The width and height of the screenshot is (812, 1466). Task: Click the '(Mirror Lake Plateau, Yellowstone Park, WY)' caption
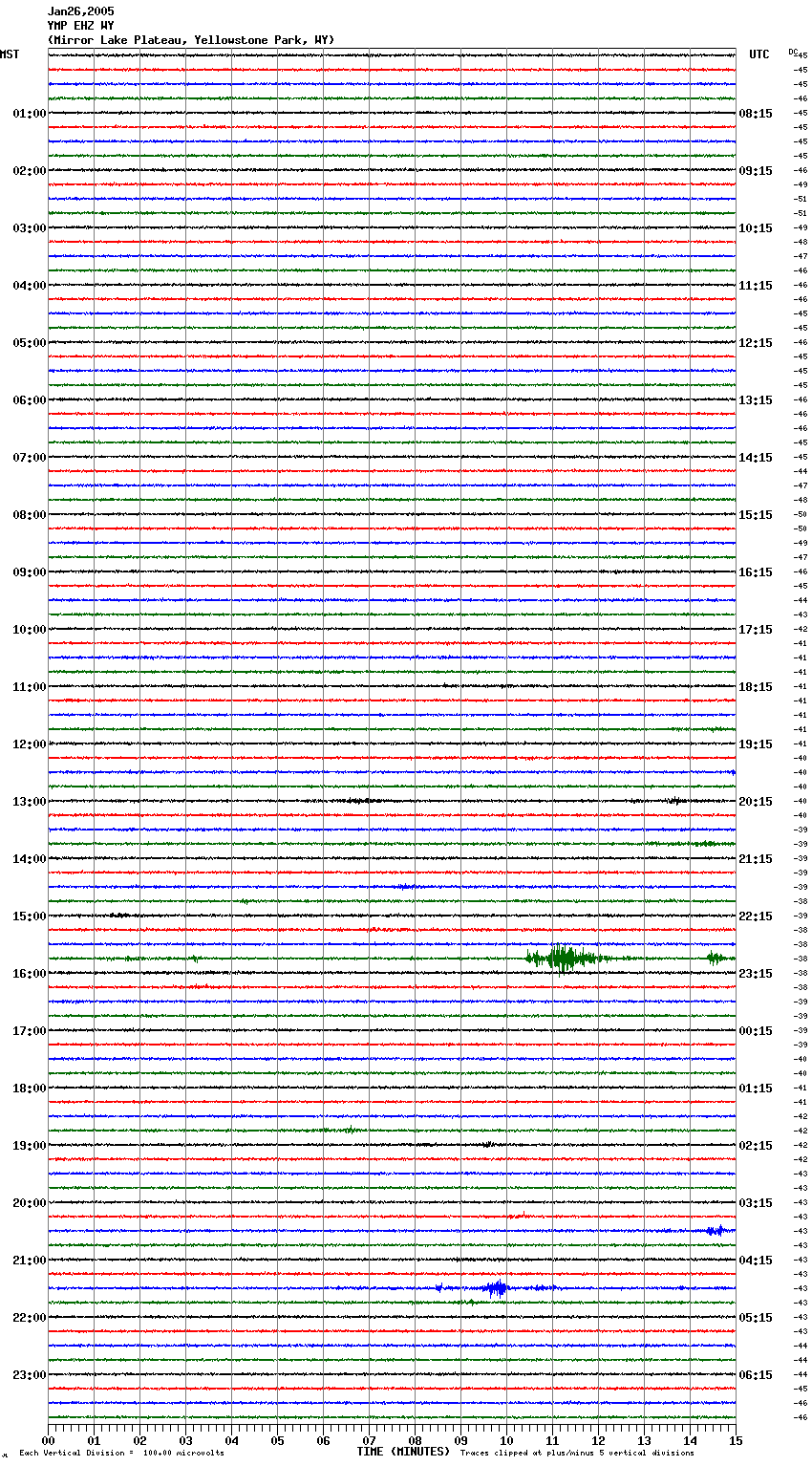(191, 40)
